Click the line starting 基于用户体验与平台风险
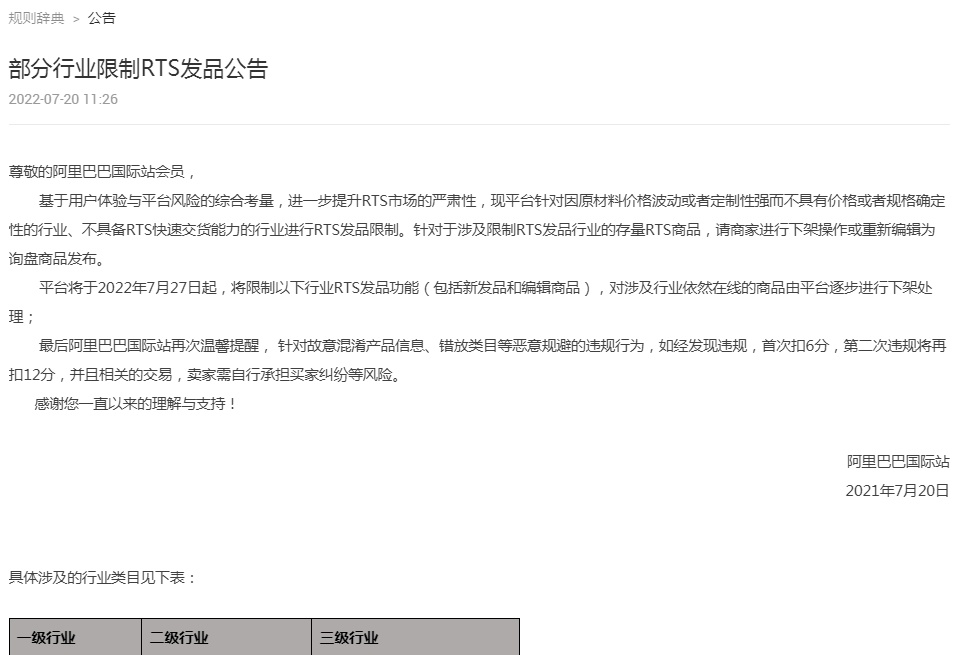Viewport: 953px width, 655px height. (492, 201)
